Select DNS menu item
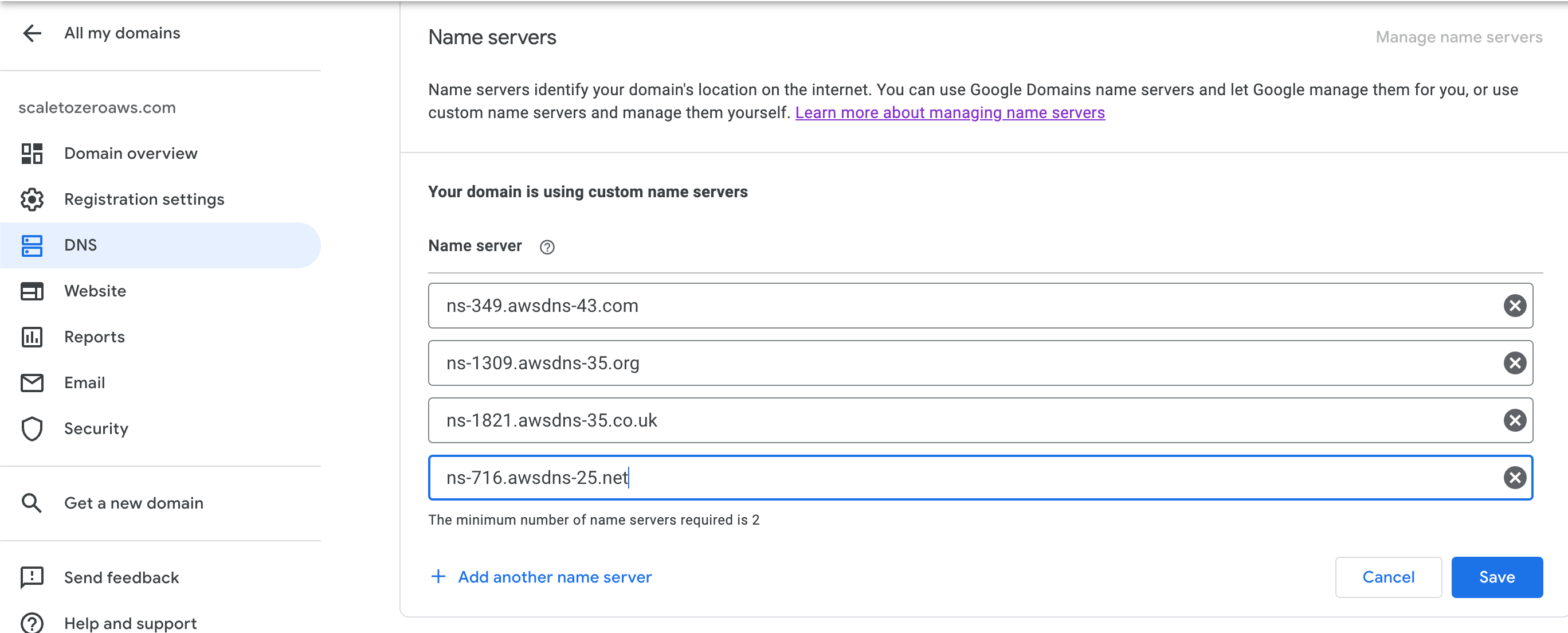 point(160,245)
